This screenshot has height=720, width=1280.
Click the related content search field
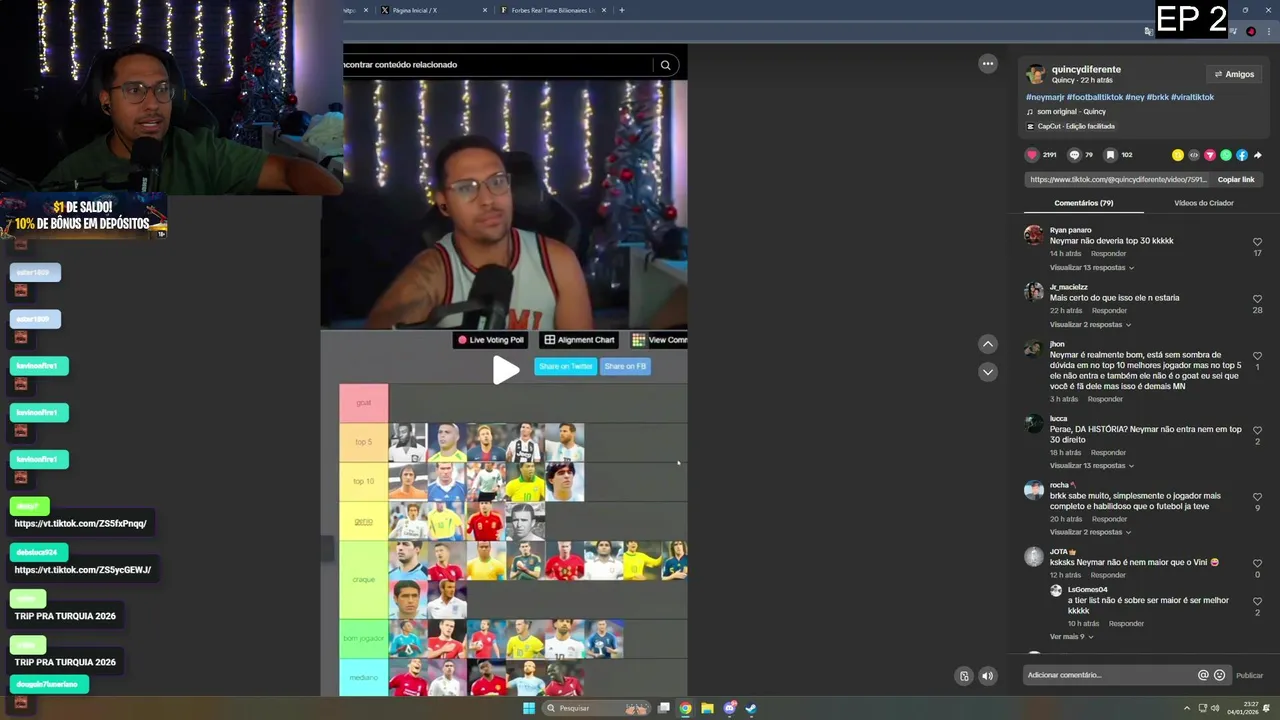click(497, 65)
